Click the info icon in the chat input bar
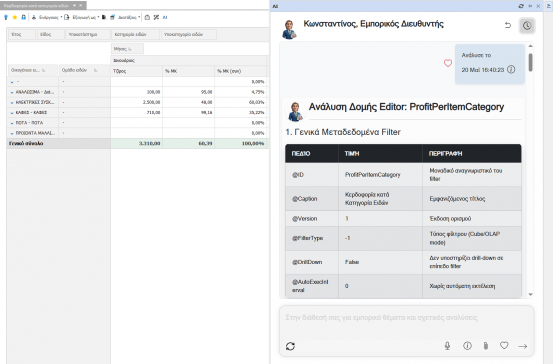Screen dimensions: 553x364 pyautogui.click(x=467, y=346)
